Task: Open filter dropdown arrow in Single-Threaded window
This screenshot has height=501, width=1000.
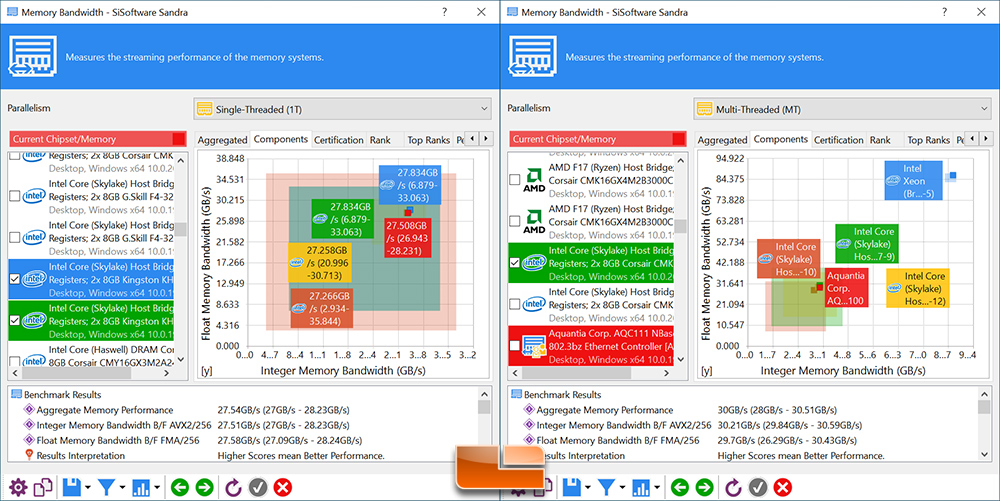Action: (122, 488)
